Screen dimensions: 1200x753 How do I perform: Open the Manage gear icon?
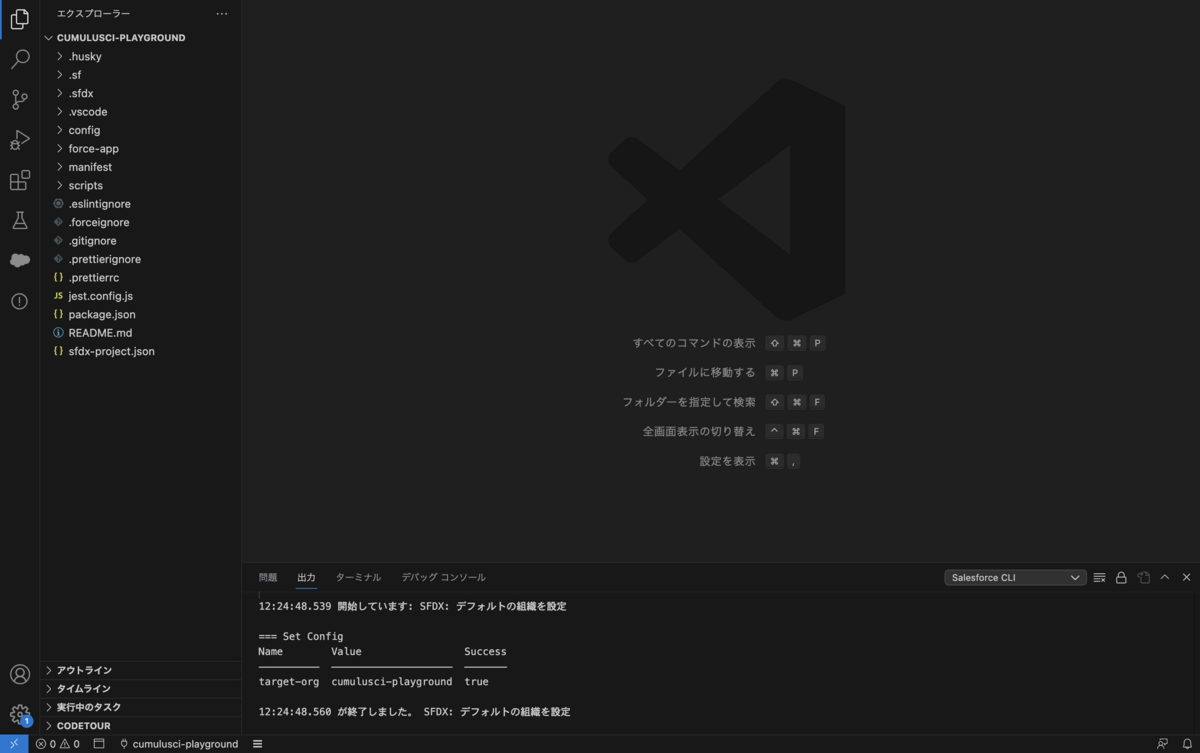[x=19, y=714]
